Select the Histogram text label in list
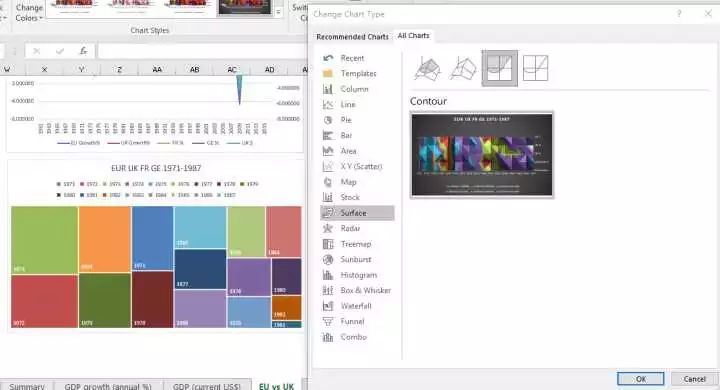The height and width of the screenshot is (390, 720). [x=359, y=275]
